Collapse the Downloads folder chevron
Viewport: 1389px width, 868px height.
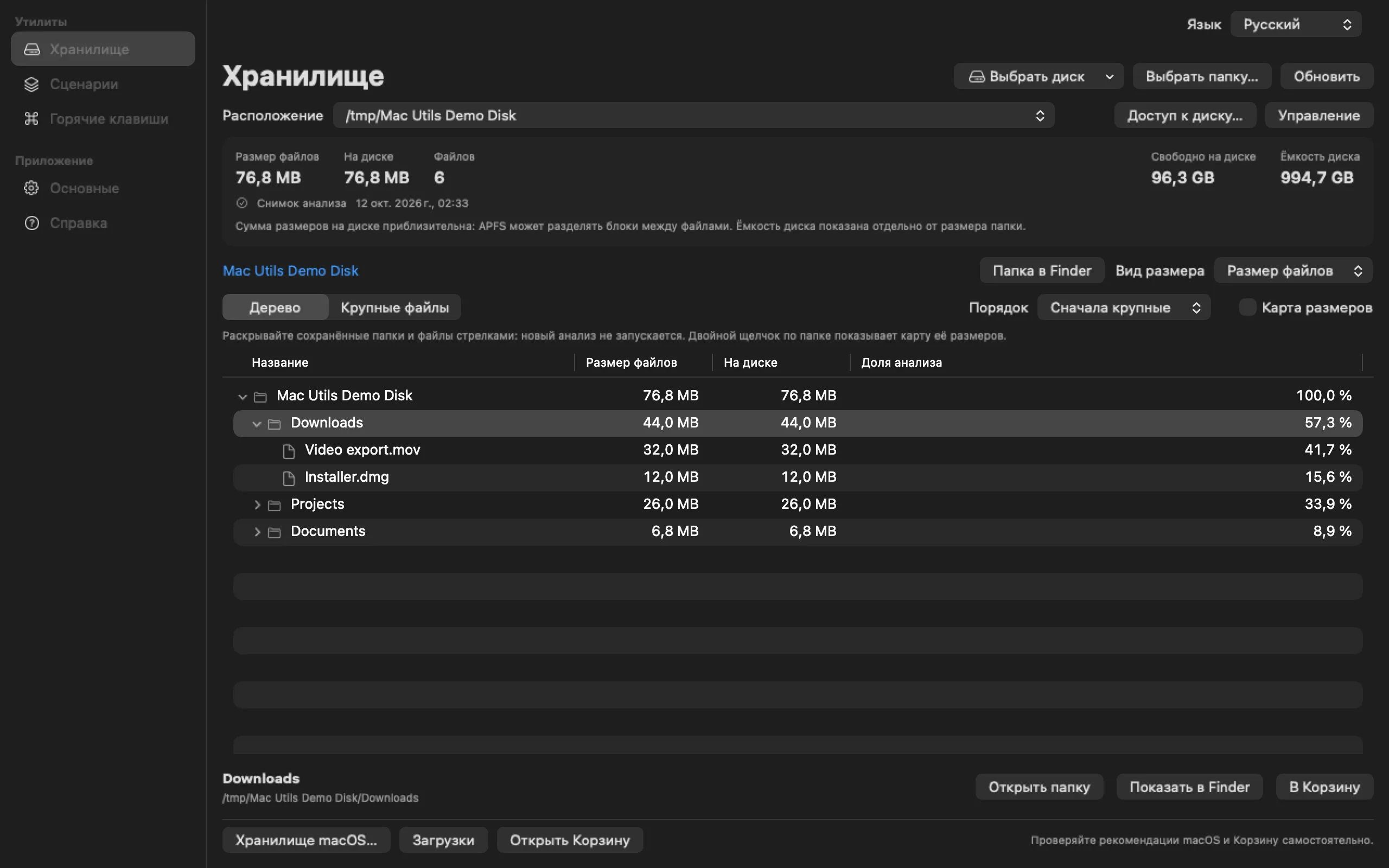(257, 424)
